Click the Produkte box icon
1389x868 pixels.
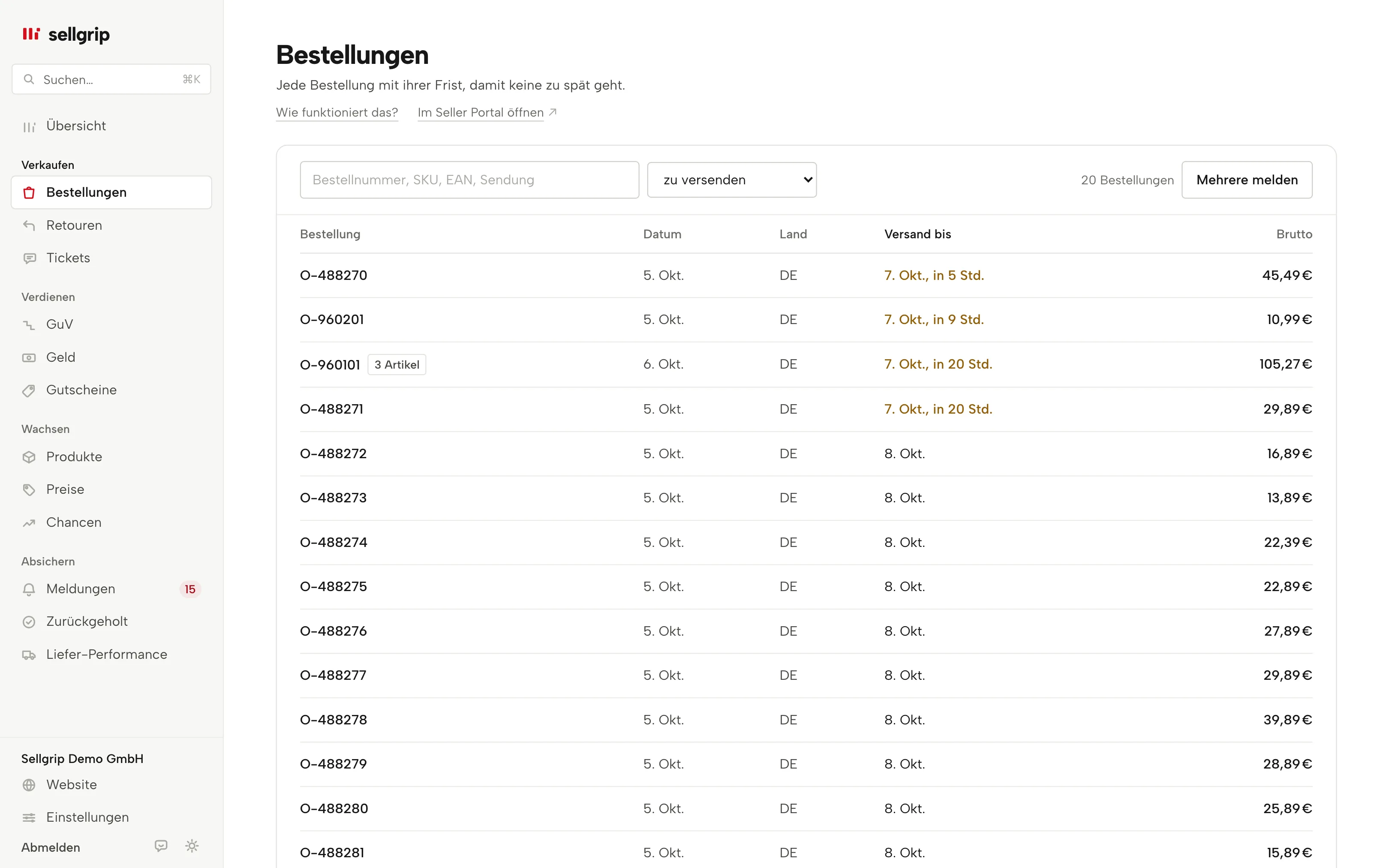pos(29,457)
